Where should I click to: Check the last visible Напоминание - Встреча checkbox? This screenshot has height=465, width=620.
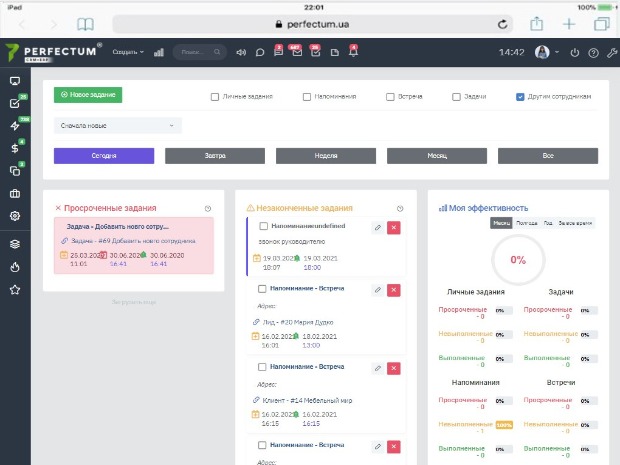[x=262, y=445]
